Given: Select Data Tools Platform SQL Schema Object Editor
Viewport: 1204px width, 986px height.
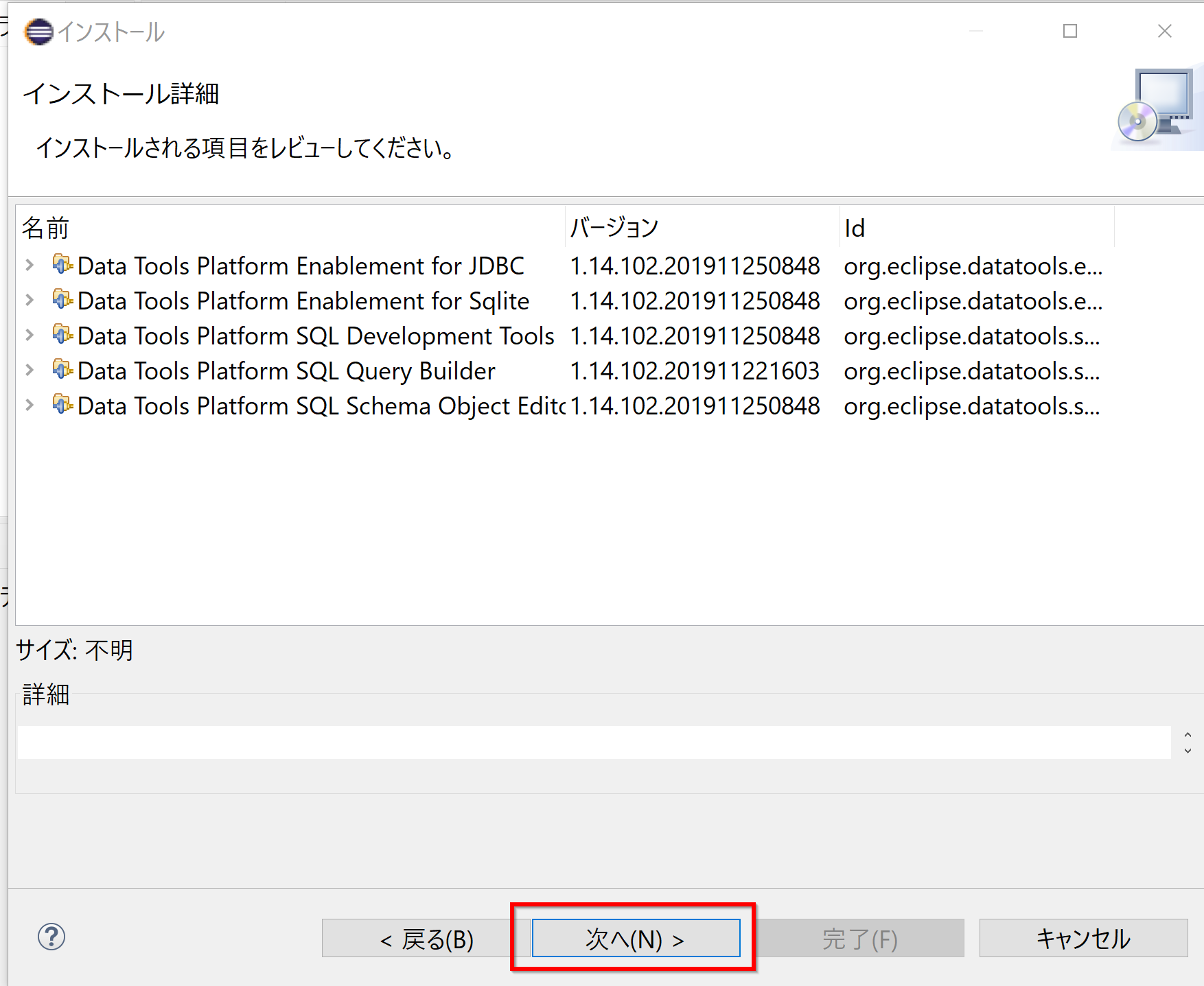Looking at the screenshot, I should [x=321, y=406].
